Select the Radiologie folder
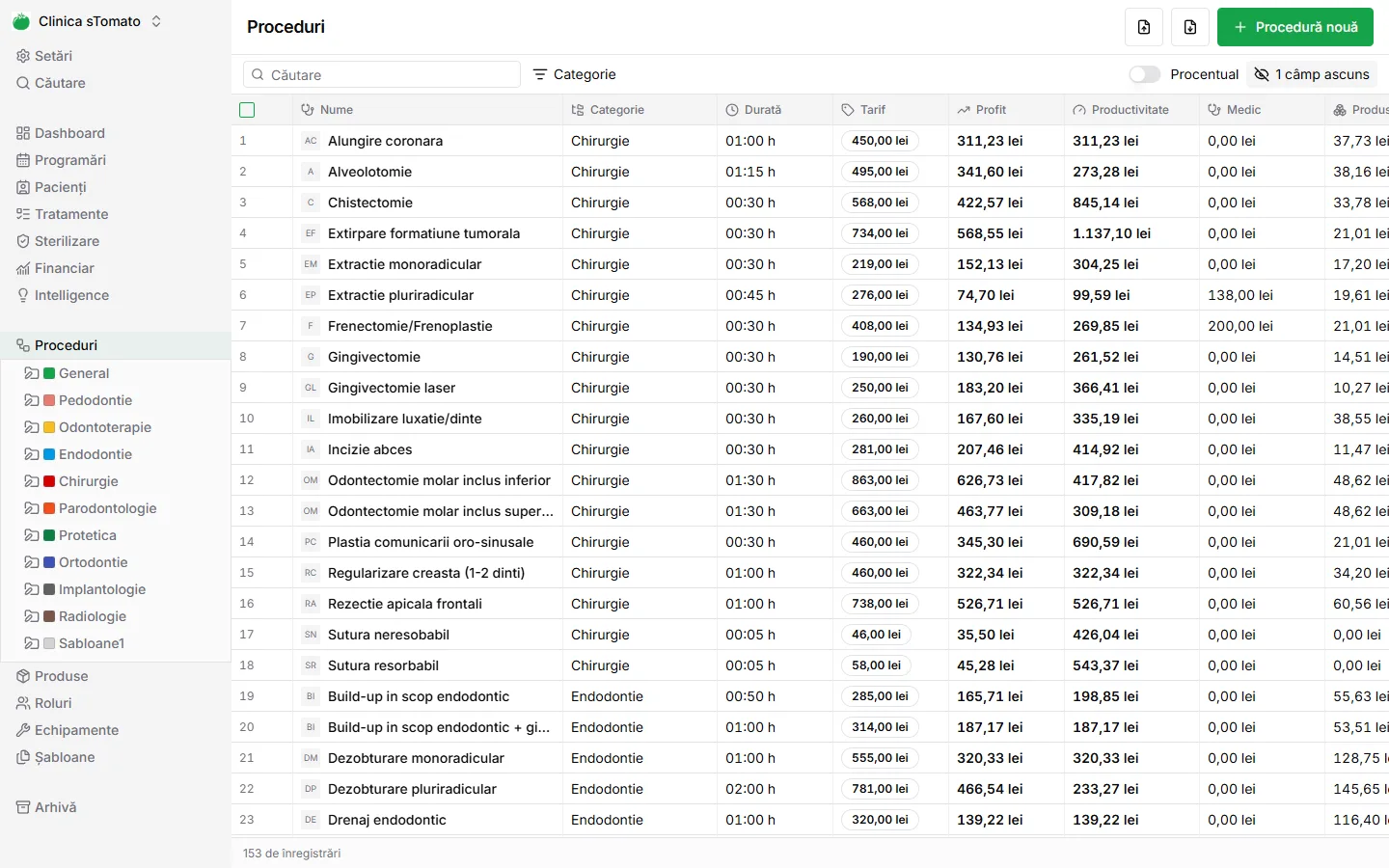This screenshot has height=868, width=1389. point(93,616)
